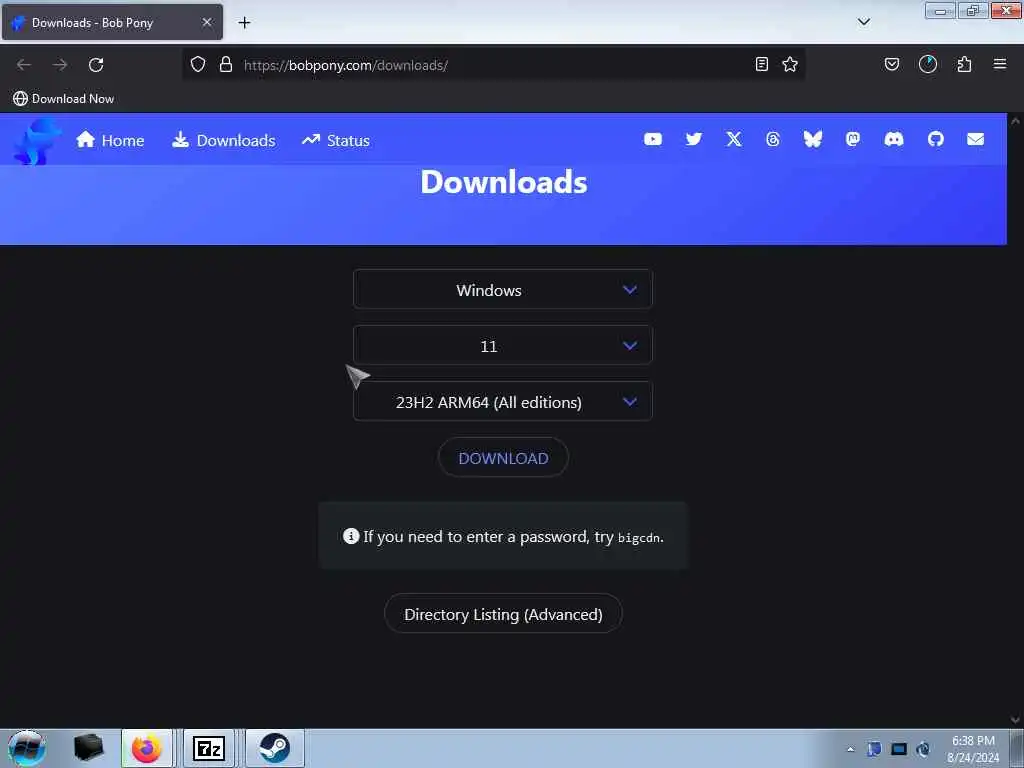Click the DOWNLOAD button
Screen dimensions: 1024x768
(x=503, y=458)
